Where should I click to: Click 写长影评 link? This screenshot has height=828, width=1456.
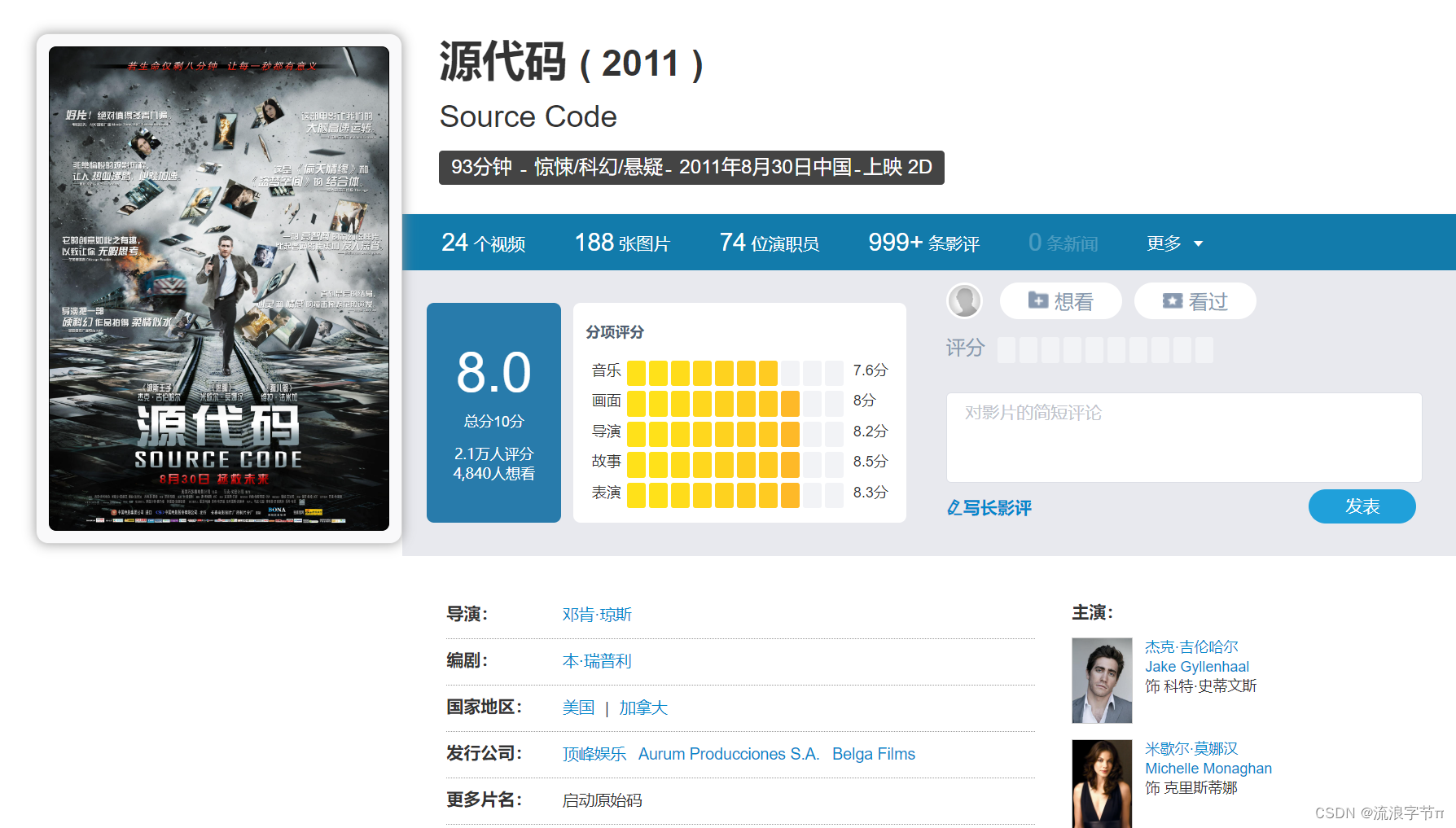(989, 508)
